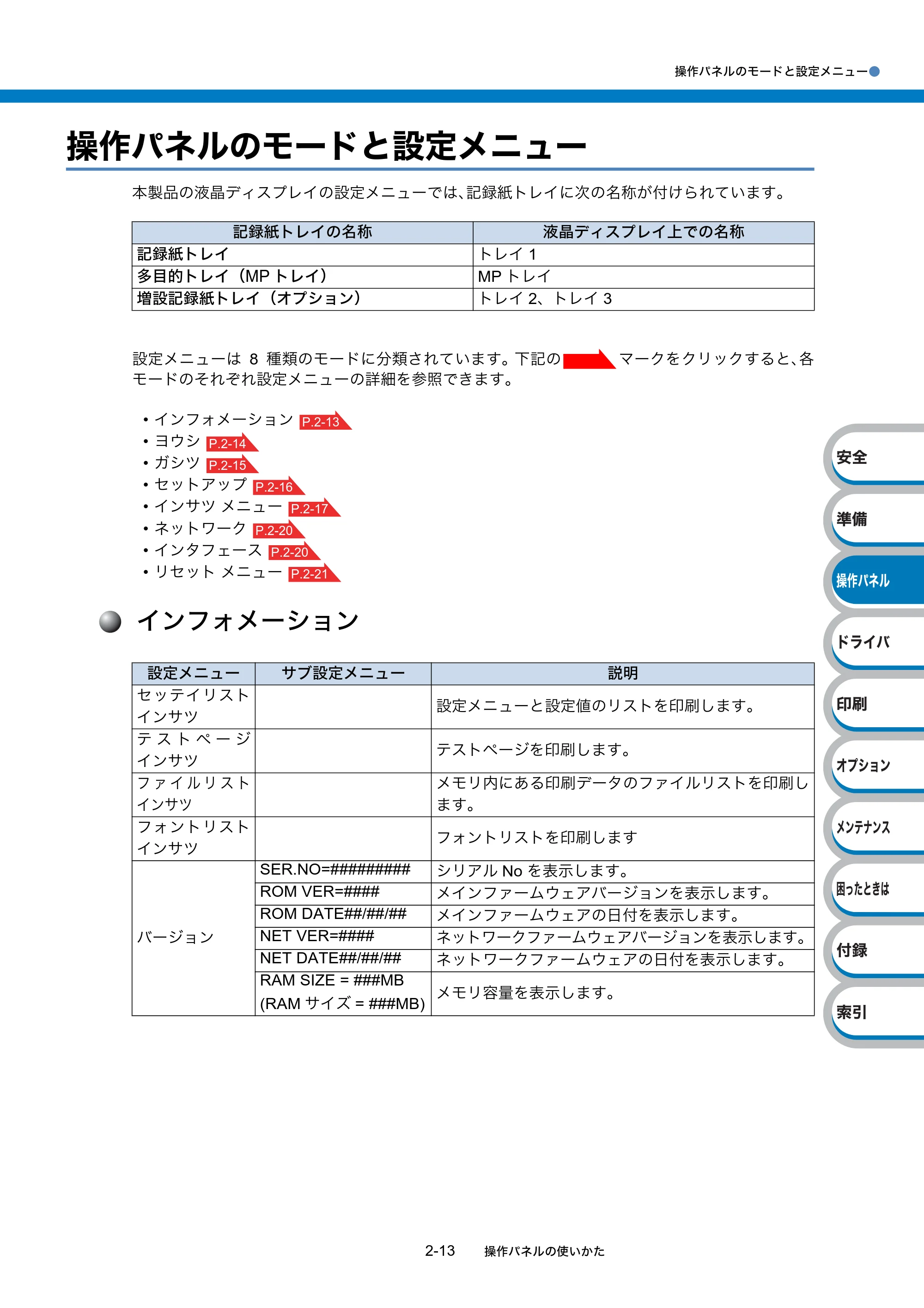The image size is (924, 1308).
Task: Click the footer text 操作パネルの使いかた
Action: coord(545,1251)
